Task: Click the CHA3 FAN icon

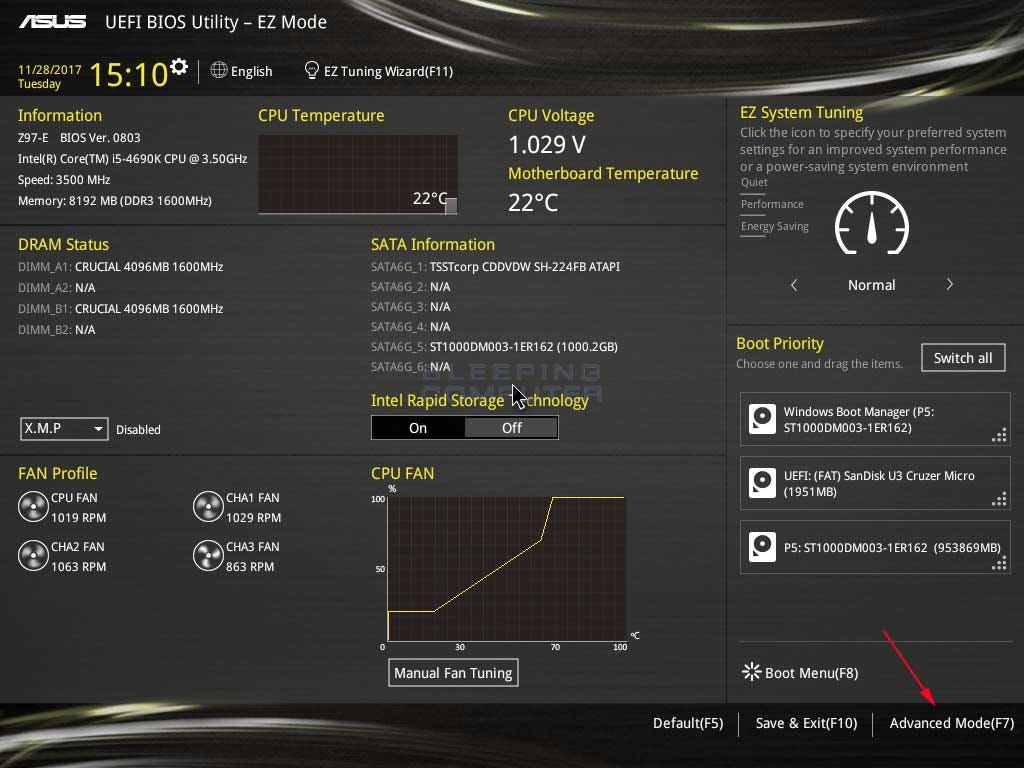Action: 208,556
